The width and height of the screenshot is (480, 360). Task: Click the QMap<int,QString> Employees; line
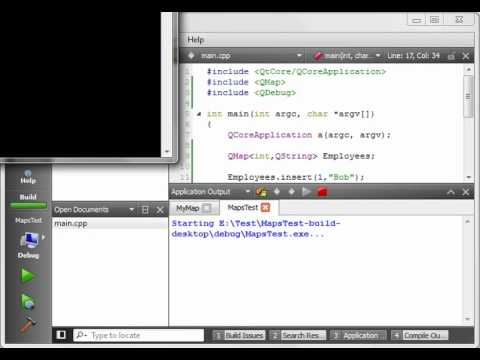pos(301,156)
